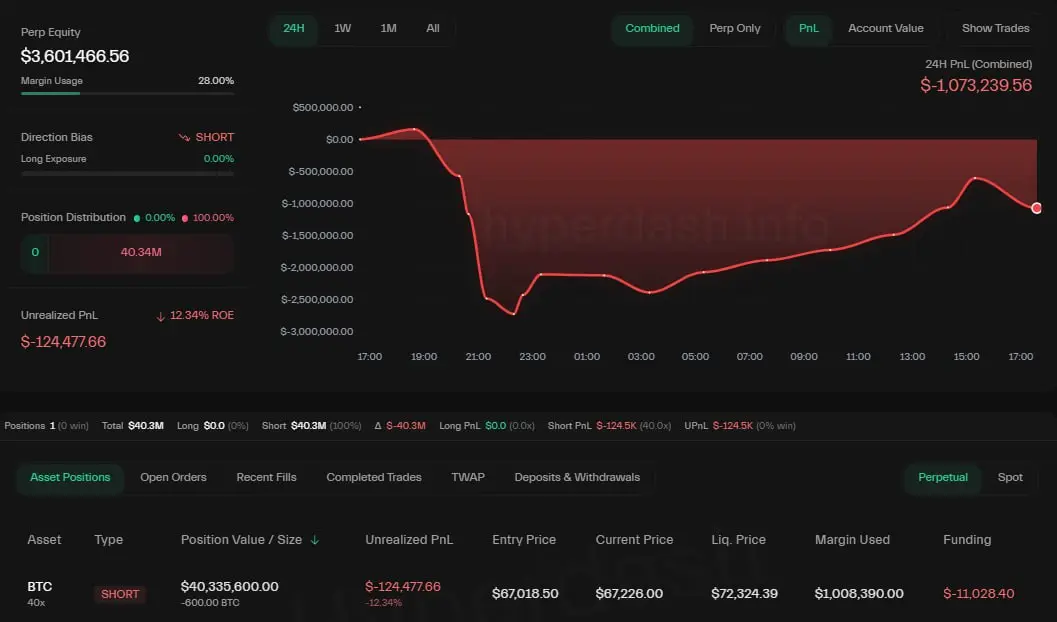Sort table by Type column
Screen dimensions: 1057x622
click(109, 540)
